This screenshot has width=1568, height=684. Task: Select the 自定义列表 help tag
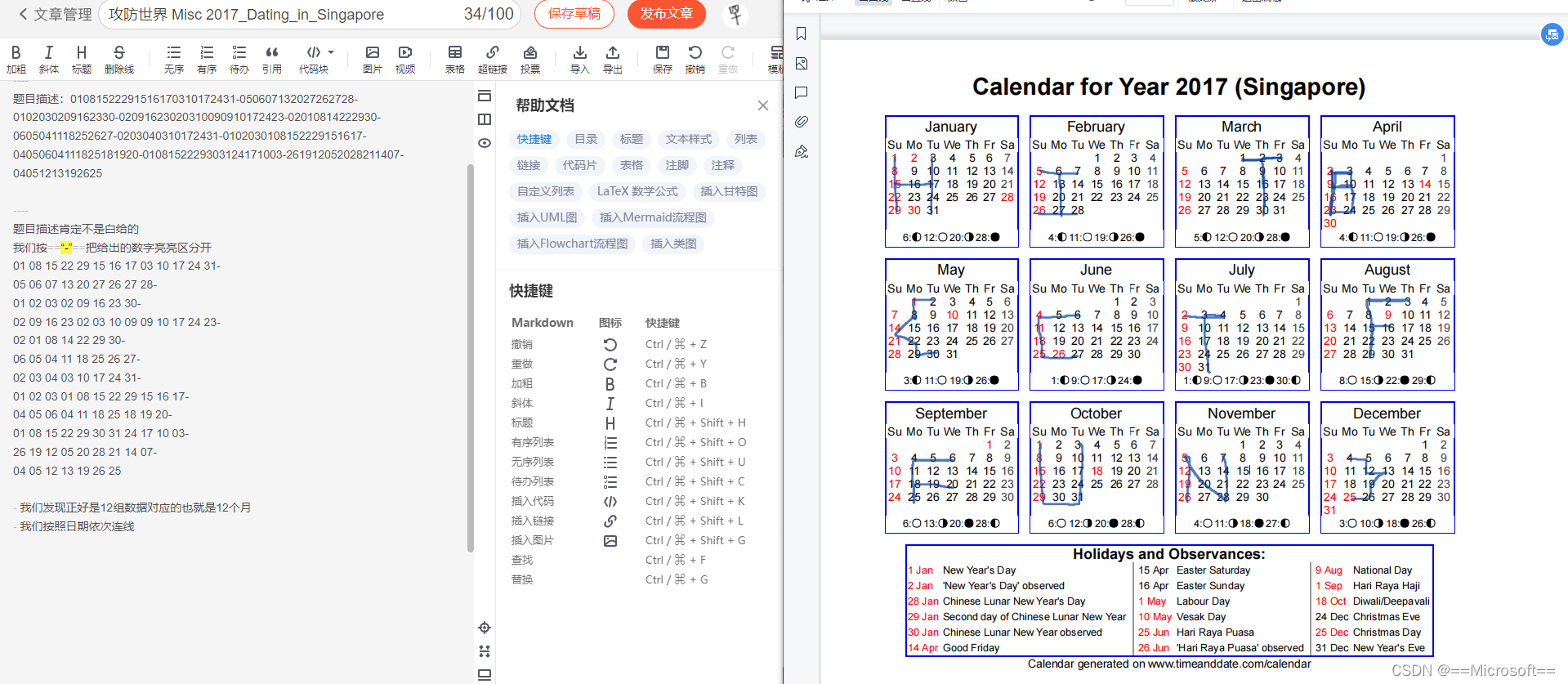[x=546, y=191]
